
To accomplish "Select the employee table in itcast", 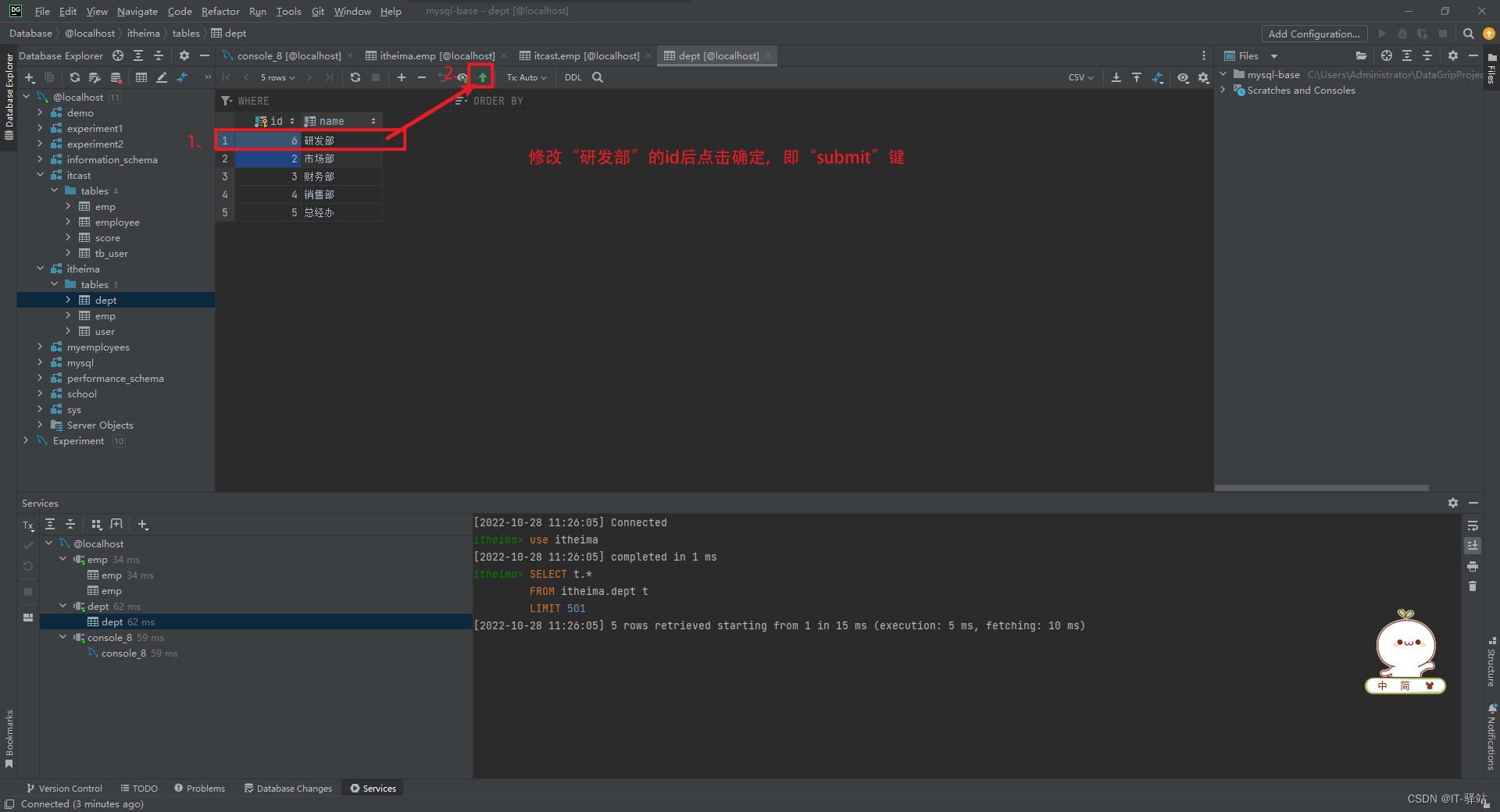I will click(117, 222).
